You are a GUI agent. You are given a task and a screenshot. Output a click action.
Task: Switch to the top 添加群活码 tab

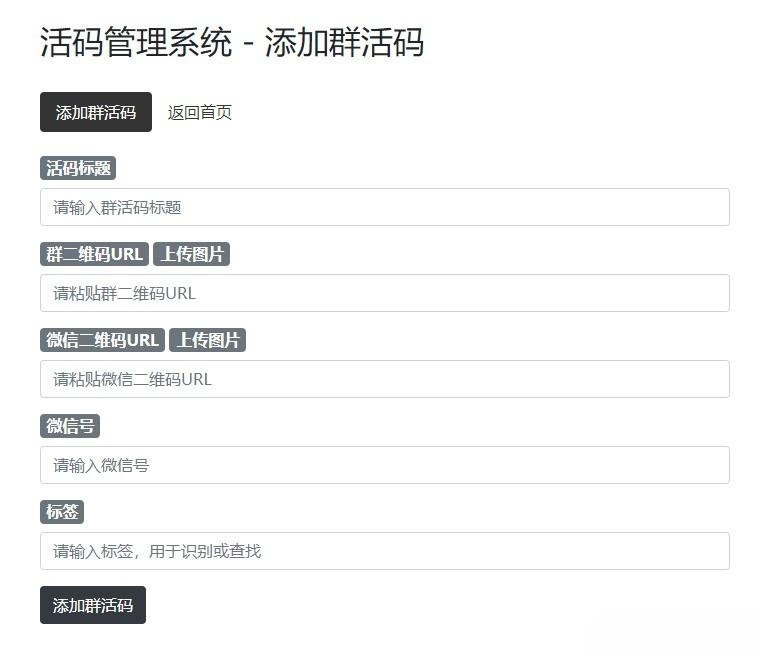coord(95,112)
